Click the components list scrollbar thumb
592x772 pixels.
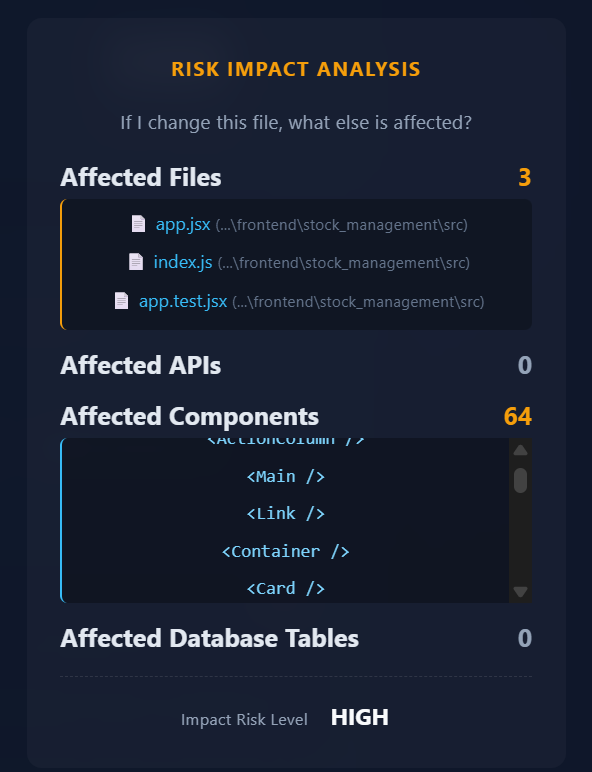520,480
